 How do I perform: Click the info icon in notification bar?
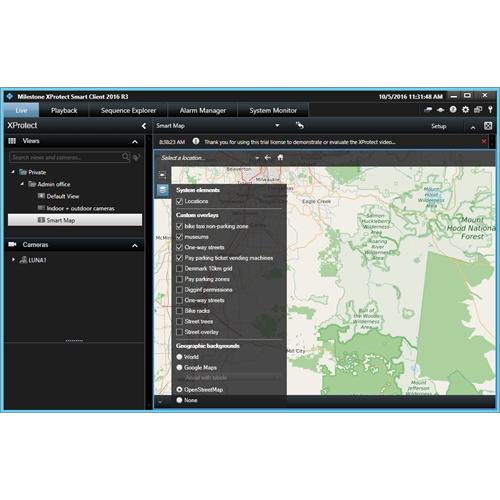196,141
